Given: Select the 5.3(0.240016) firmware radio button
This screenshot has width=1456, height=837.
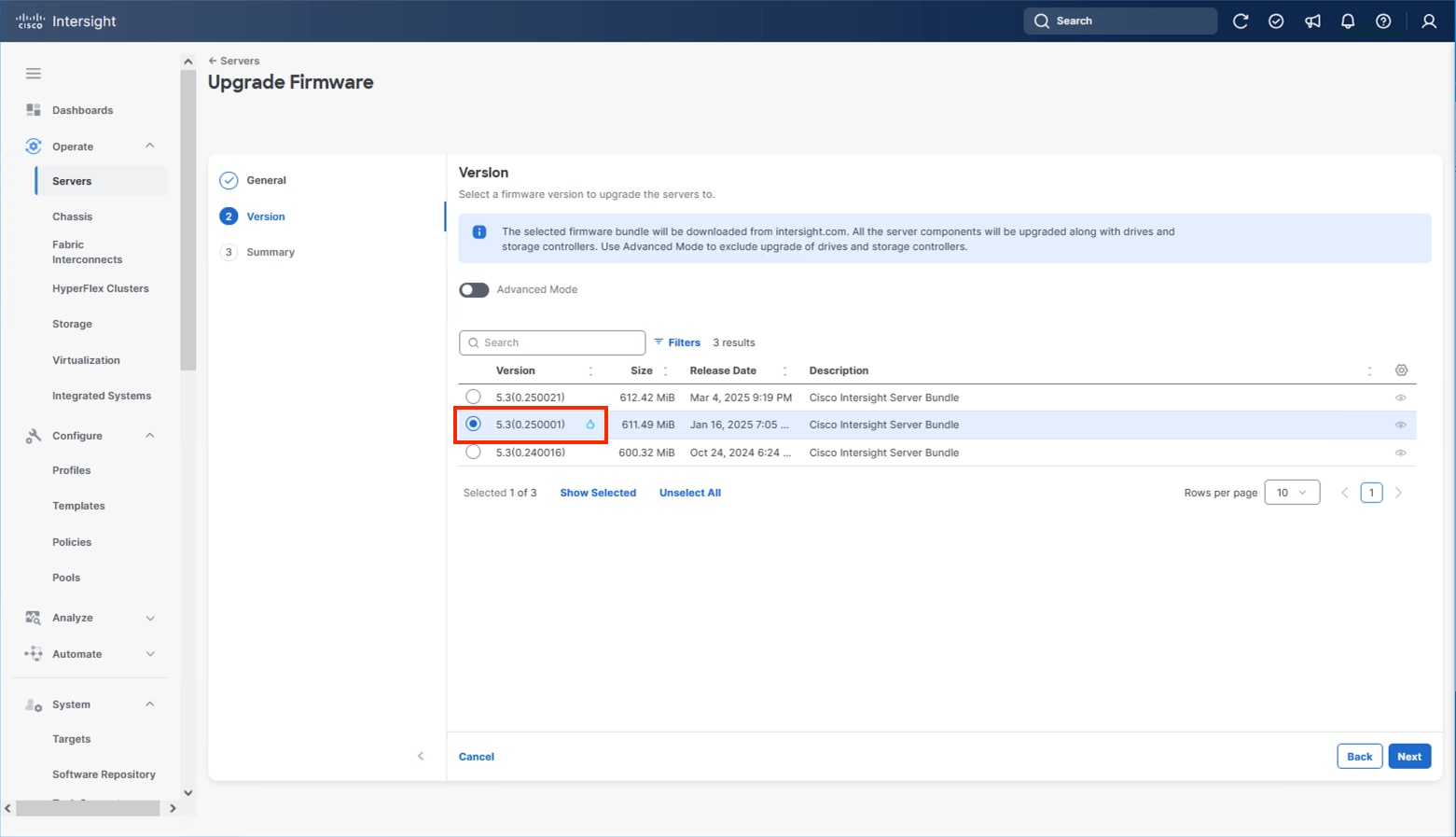Looking at the screenshot, I should click(474, 453).
